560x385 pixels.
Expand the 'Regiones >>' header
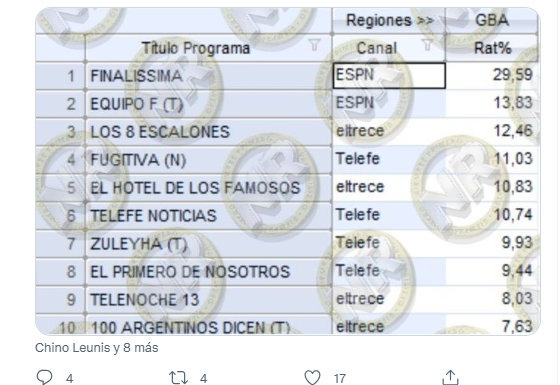click(x=389, y=20)
